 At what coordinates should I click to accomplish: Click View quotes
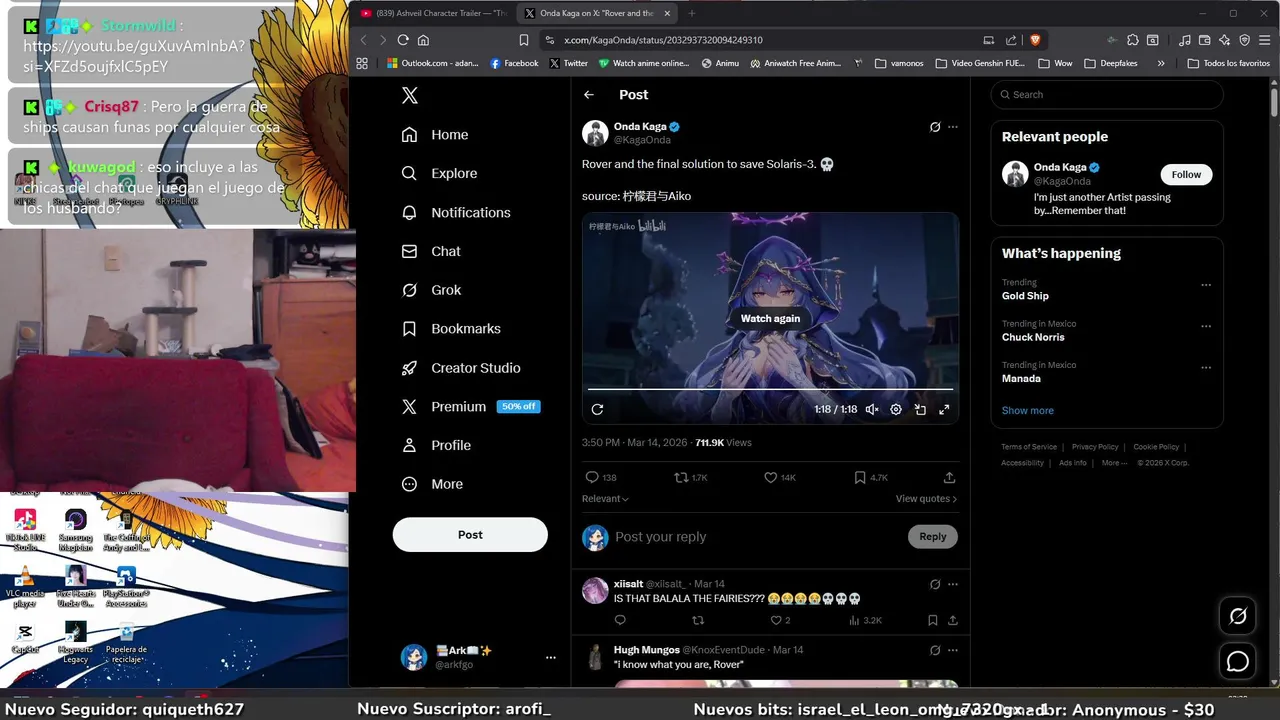point(926,499)
